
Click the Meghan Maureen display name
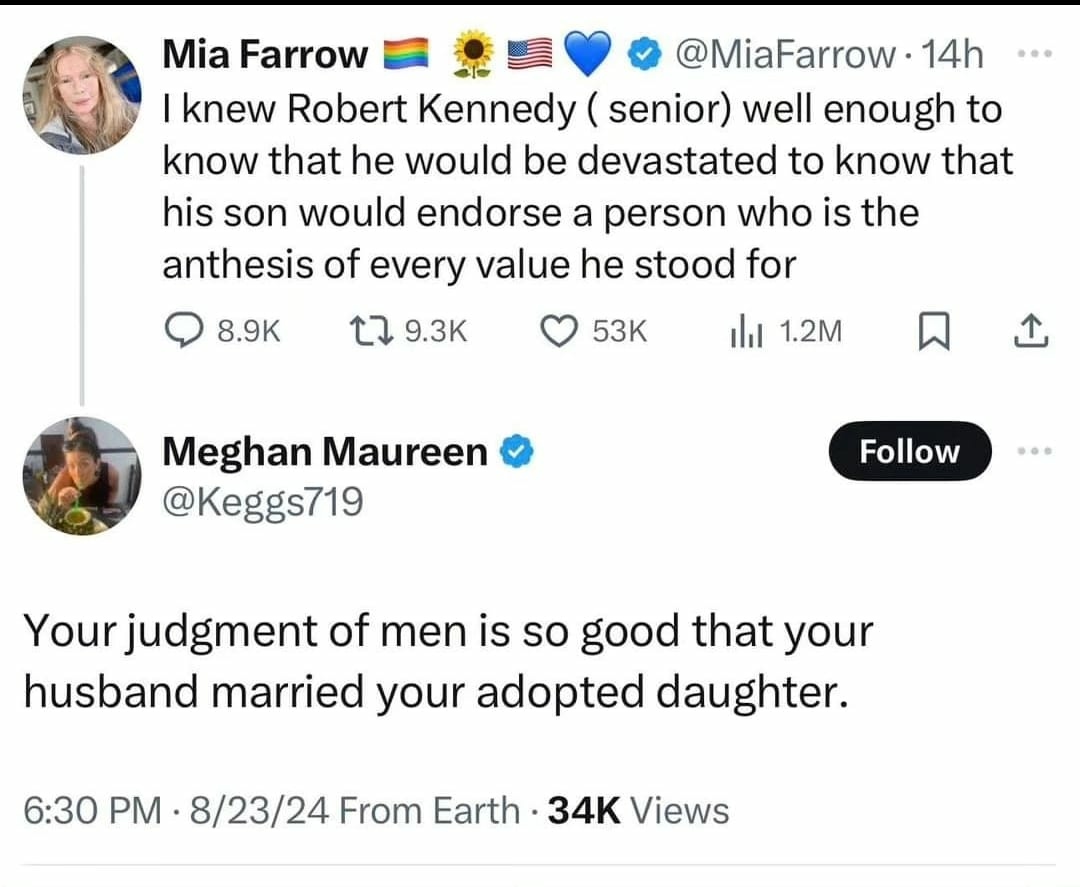[x=324, y=453]
